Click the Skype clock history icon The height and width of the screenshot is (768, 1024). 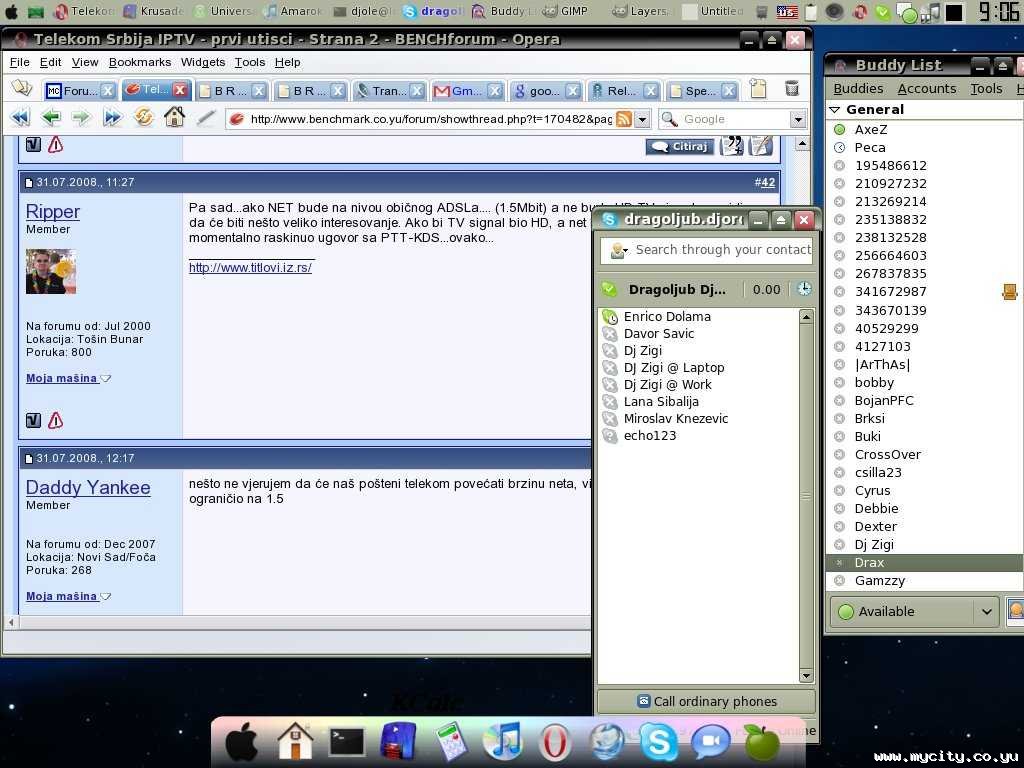click(x=804, y=289)
